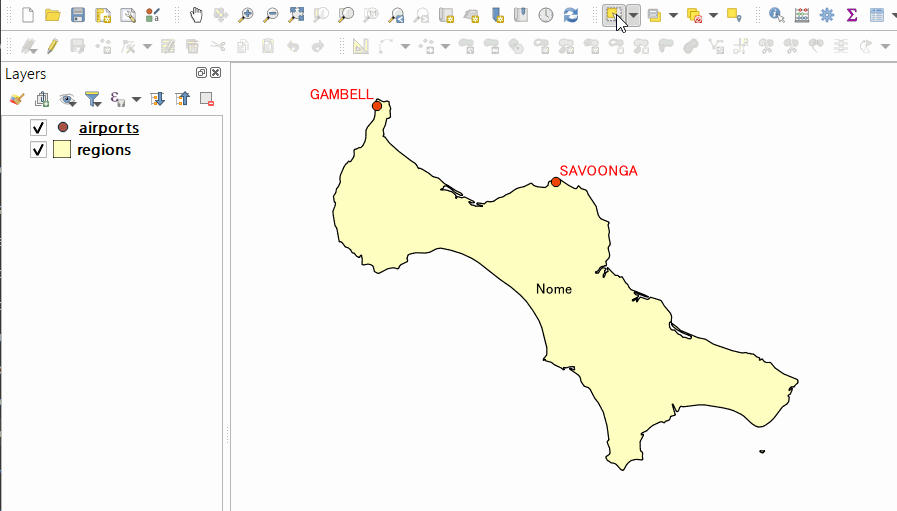Click the SAVOONGA airport point on map
Screen dimensions: 897x511
click(556, 182)
